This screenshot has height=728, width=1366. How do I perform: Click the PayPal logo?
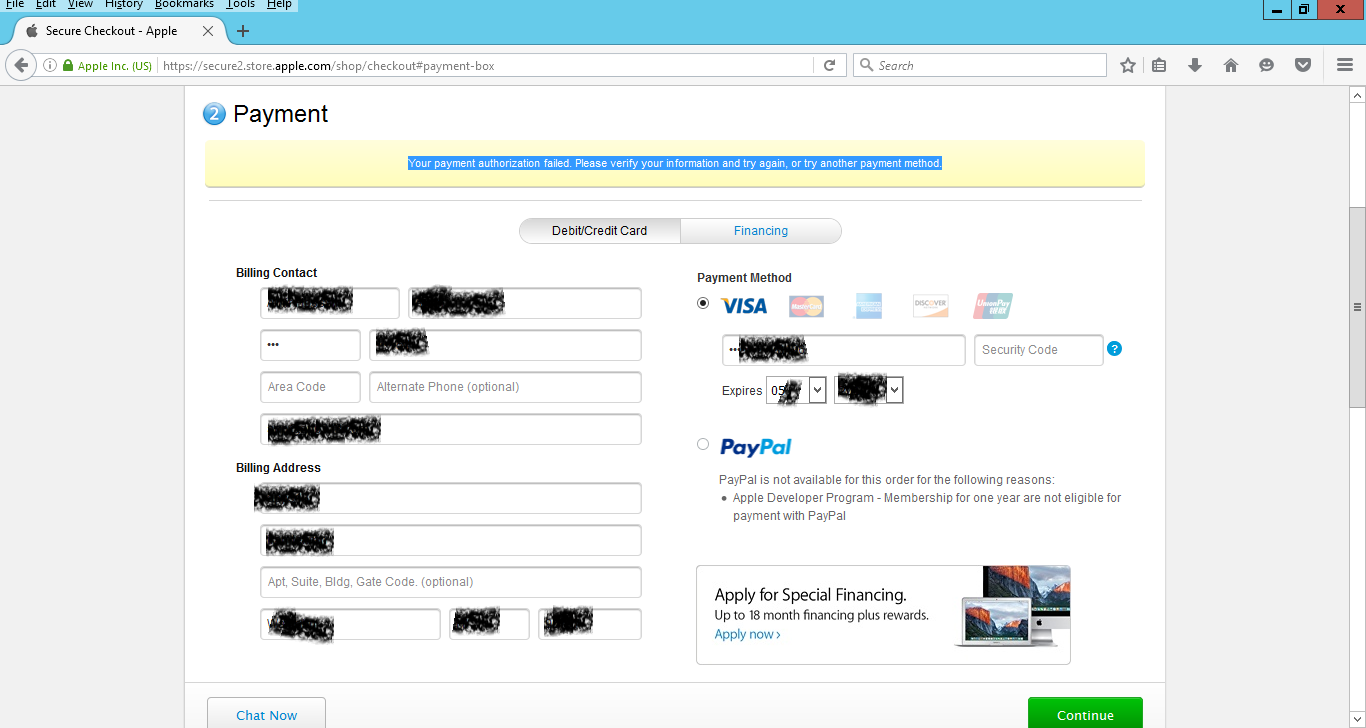(755, 447)
